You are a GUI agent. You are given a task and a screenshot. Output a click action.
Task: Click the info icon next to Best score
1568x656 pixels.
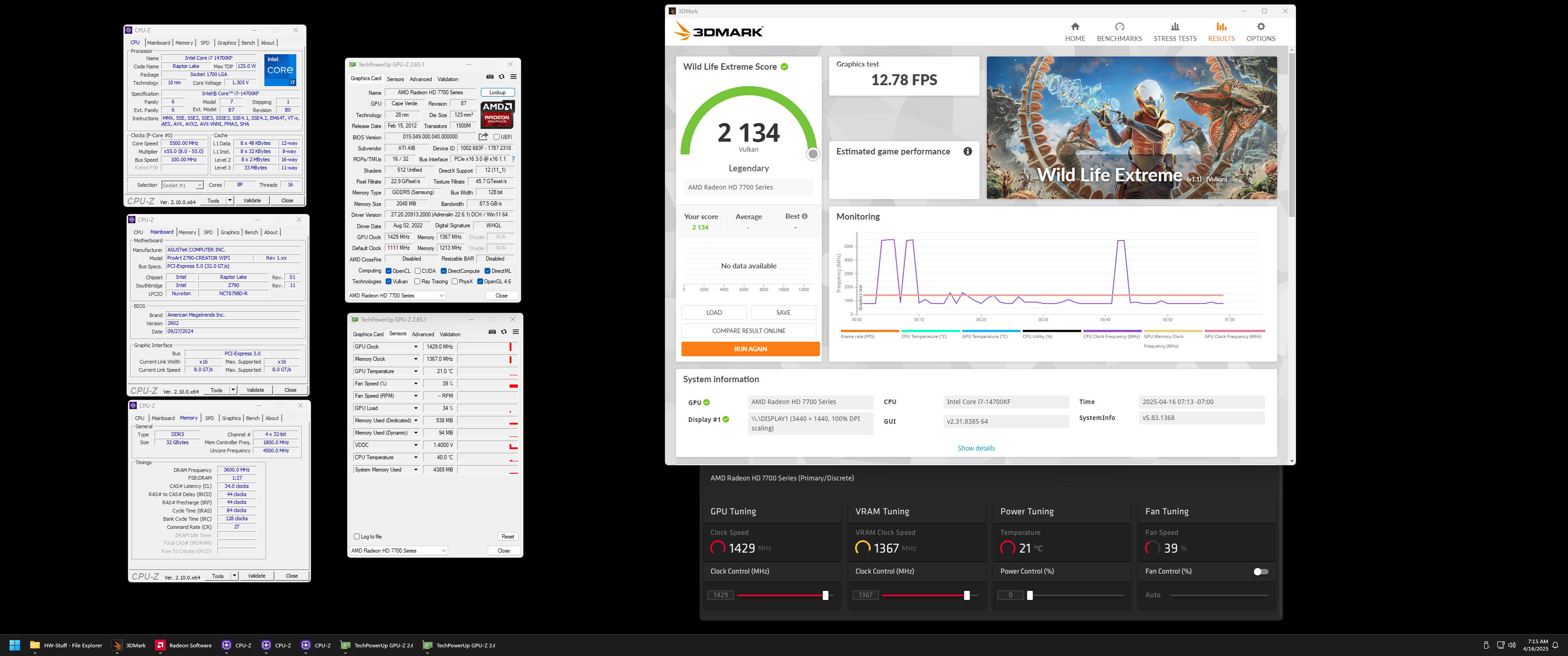coord(805,216)
